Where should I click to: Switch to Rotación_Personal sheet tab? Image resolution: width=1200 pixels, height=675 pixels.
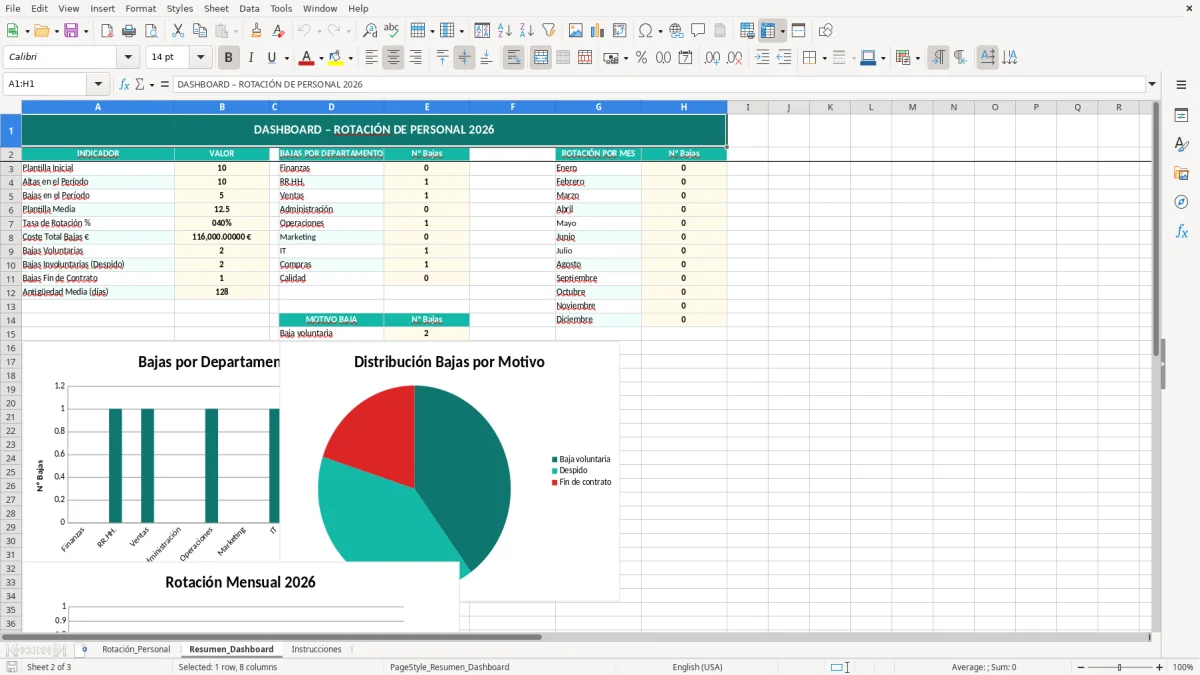point(136,649)
